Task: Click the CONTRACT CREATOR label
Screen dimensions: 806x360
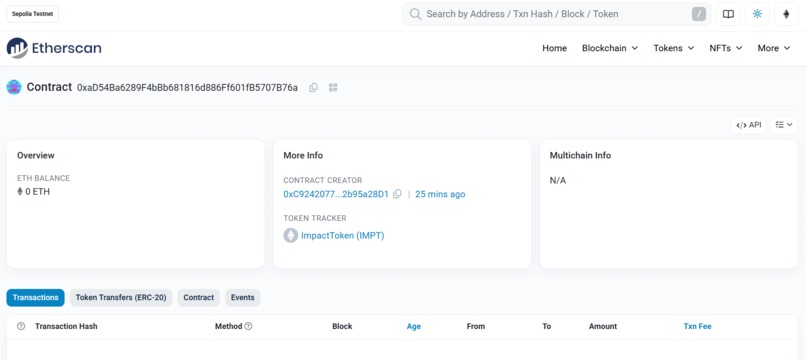Action: (x=323, y=181)
